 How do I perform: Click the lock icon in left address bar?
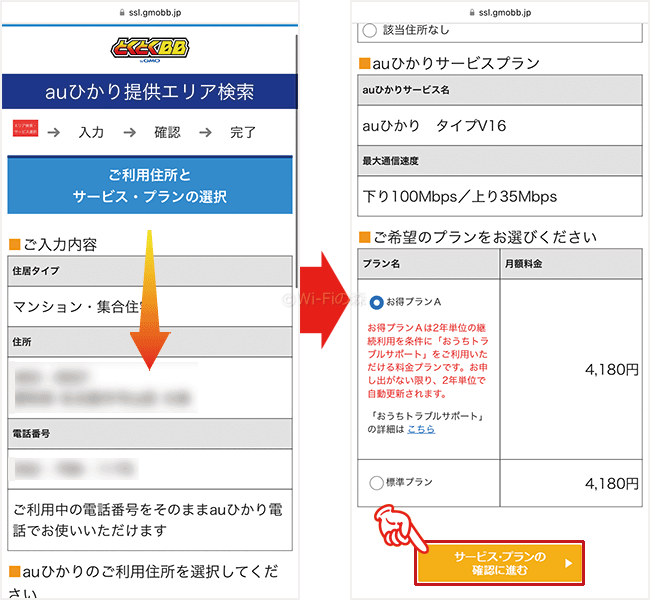coord(122,12)
